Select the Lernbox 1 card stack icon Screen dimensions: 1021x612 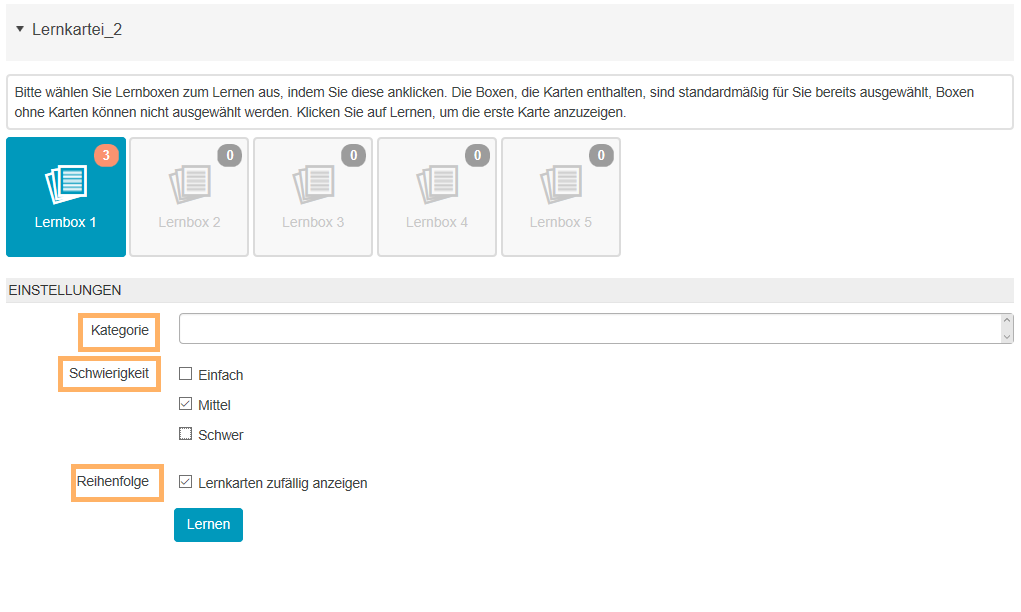(66, 184)
